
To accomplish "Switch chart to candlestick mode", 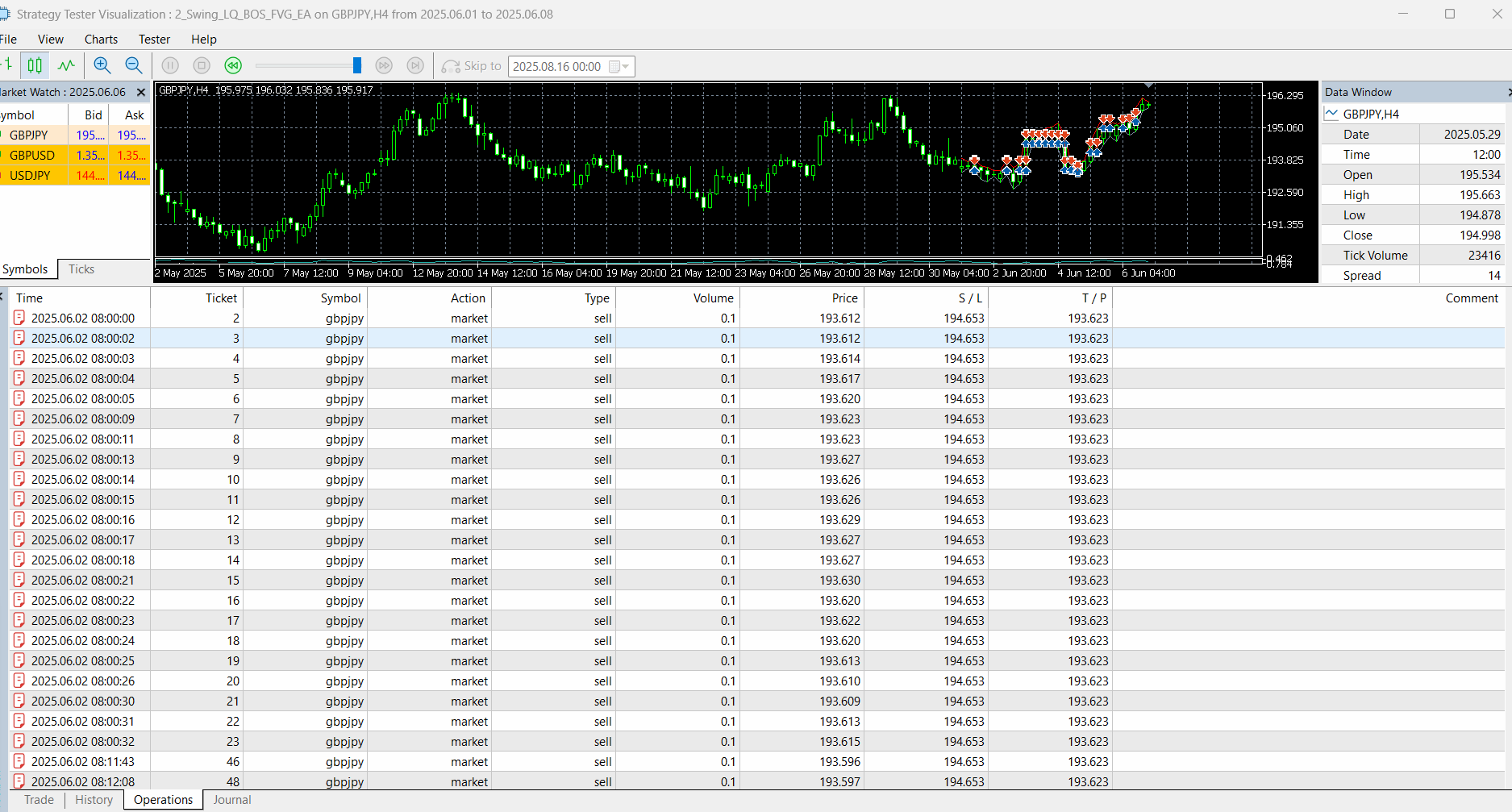I will (35, 66).
